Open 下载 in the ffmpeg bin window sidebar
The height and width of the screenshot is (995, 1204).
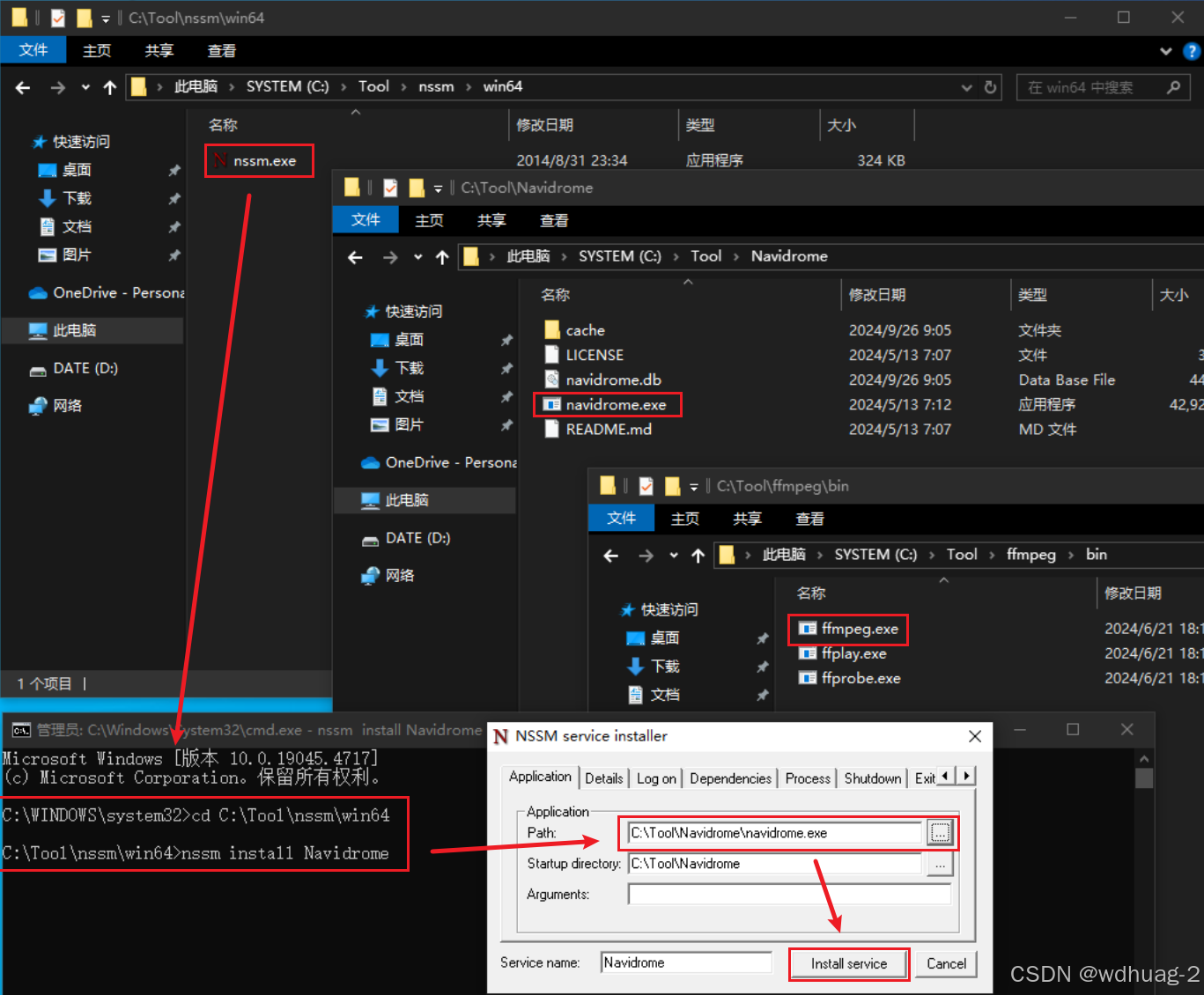pos(665,667)
